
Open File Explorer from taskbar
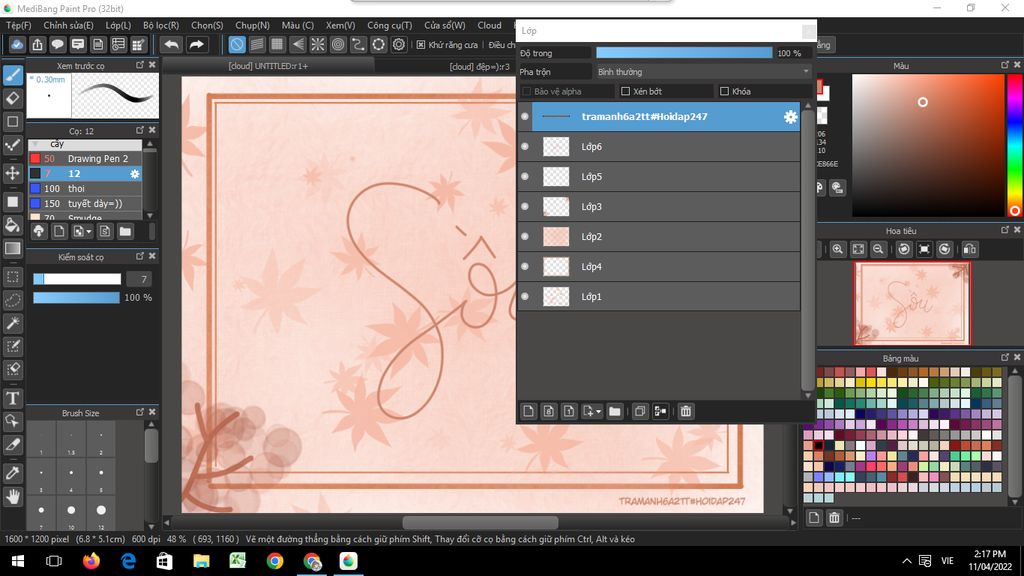[x=201, y=561]
